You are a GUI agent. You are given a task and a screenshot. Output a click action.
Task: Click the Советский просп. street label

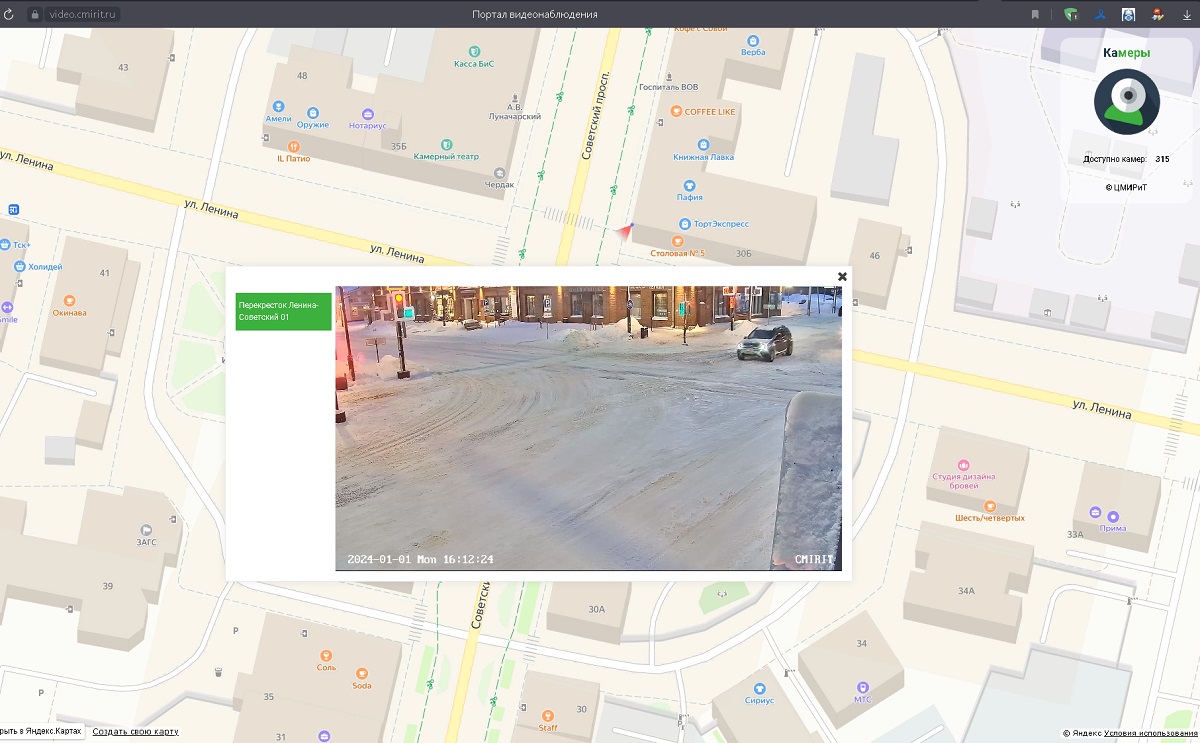tap(596, 115)
